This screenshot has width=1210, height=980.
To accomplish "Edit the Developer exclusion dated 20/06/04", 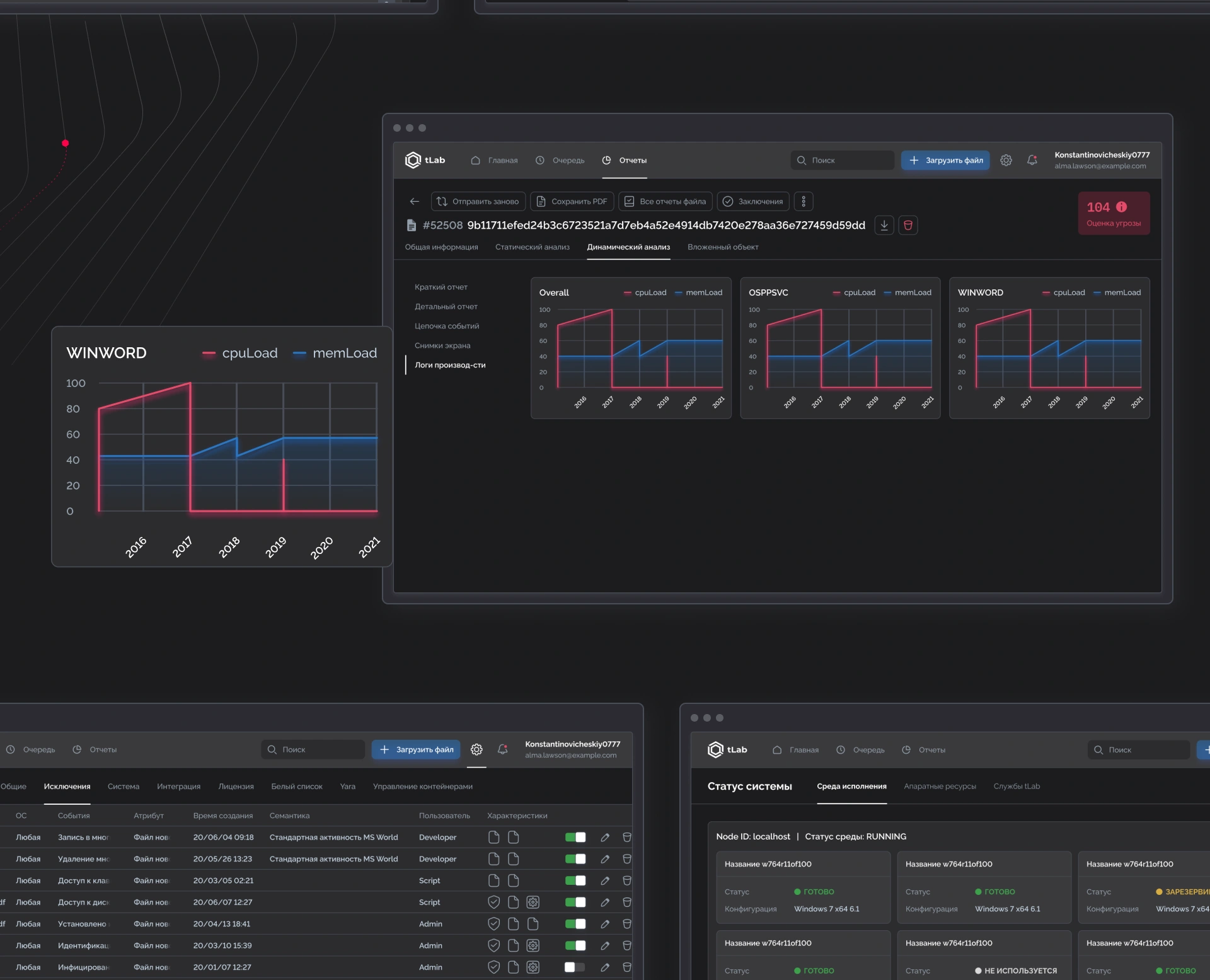I will [x=605, y=838].
